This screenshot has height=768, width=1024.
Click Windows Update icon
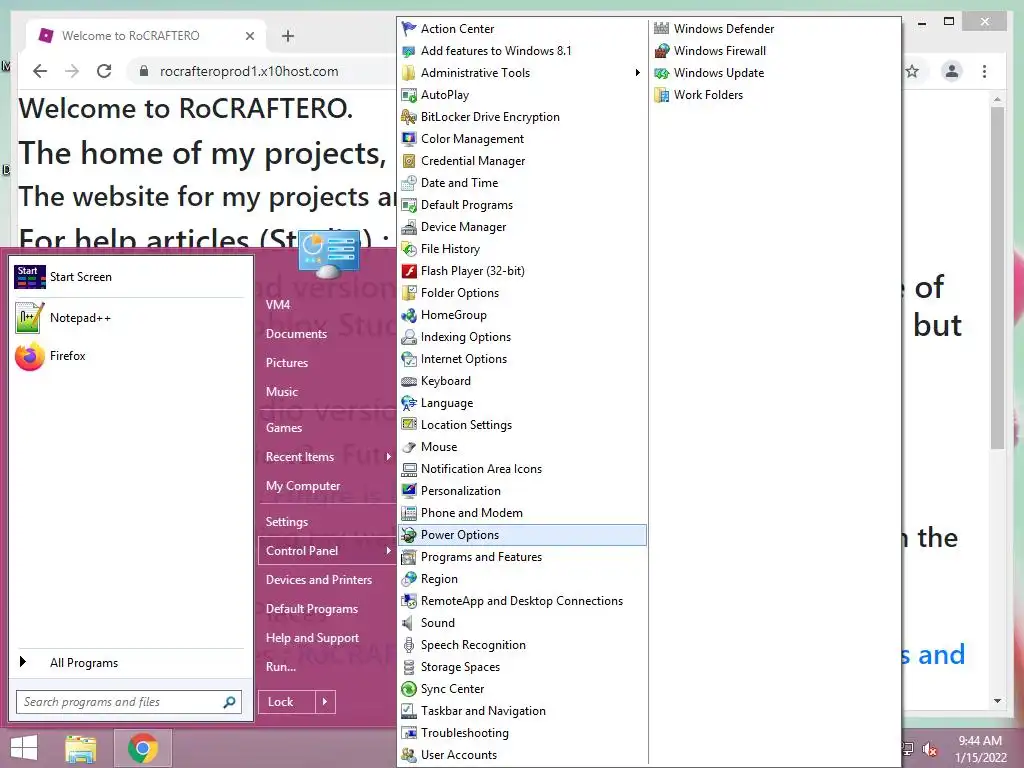pos(662,72)
